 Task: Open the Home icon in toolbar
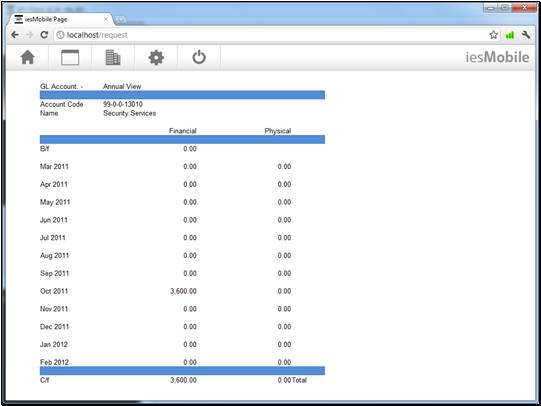coord(28,57)
